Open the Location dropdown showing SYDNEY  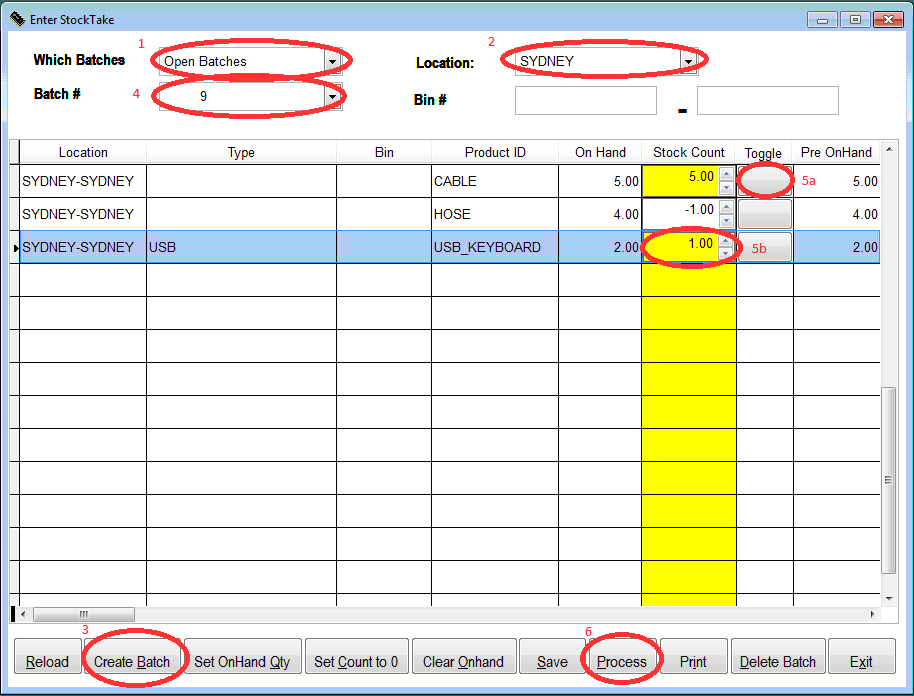click(687, 61)
